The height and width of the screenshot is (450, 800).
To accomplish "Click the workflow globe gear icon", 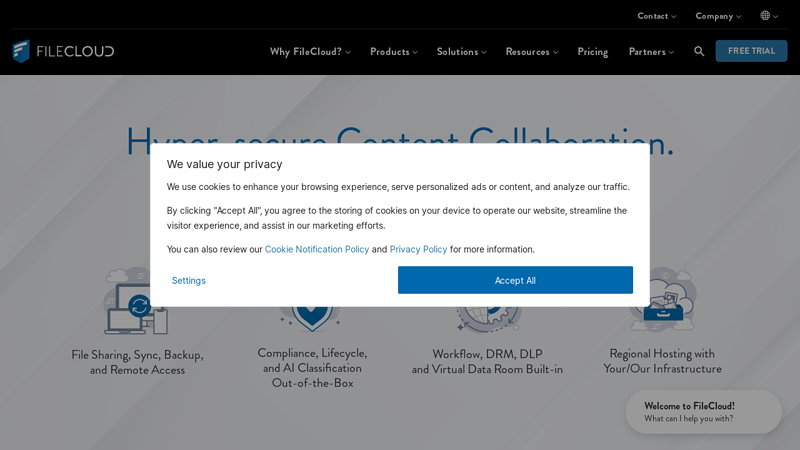I will (x=489, y=320).
